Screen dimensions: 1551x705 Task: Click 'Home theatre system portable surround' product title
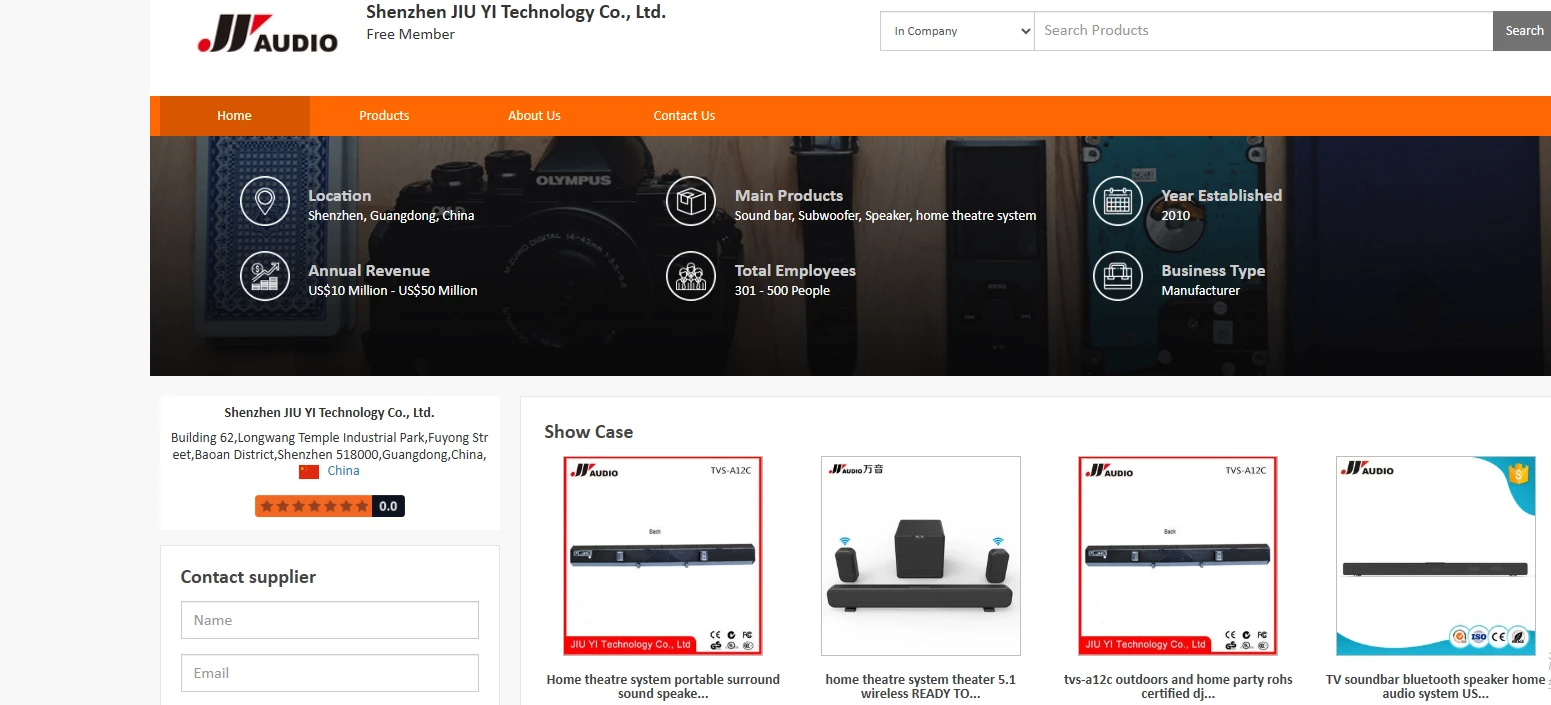coord(663,686)
